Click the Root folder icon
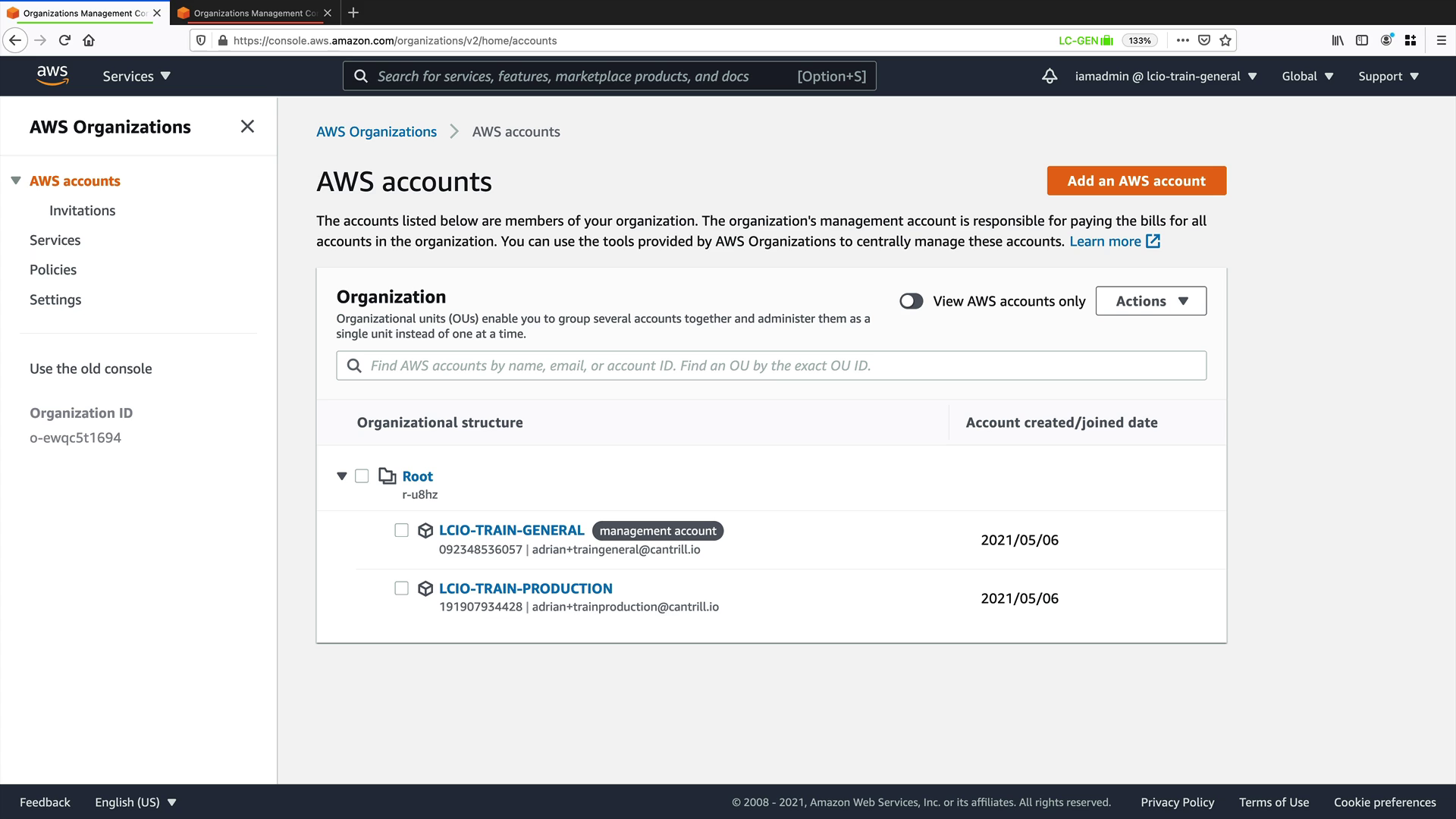 tap(388, 476)
